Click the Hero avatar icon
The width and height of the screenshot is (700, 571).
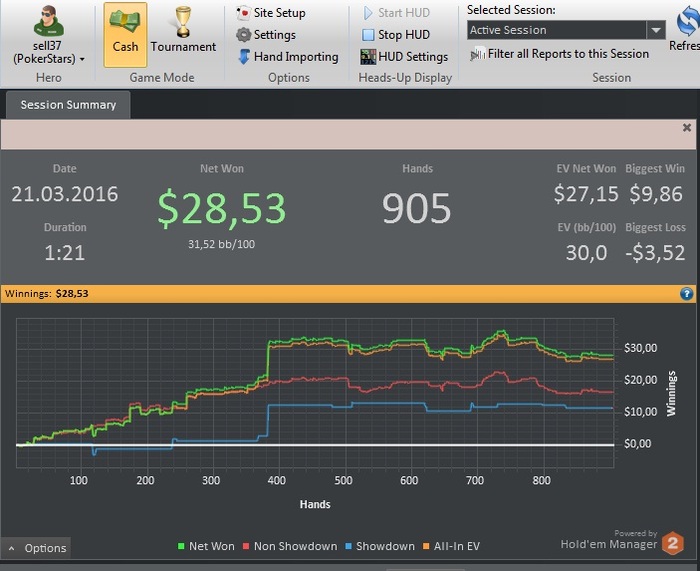(49, 21)
